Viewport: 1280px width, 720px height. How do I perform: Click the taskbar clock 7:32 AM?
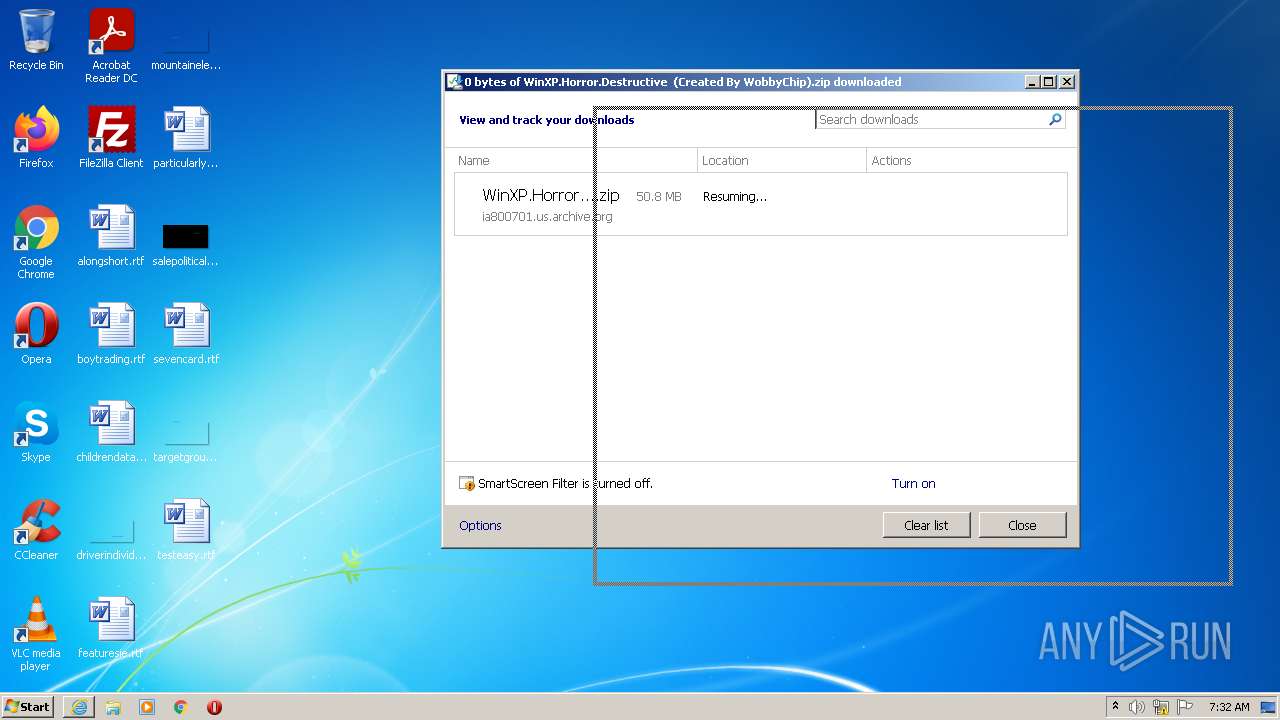(1229, 707)
